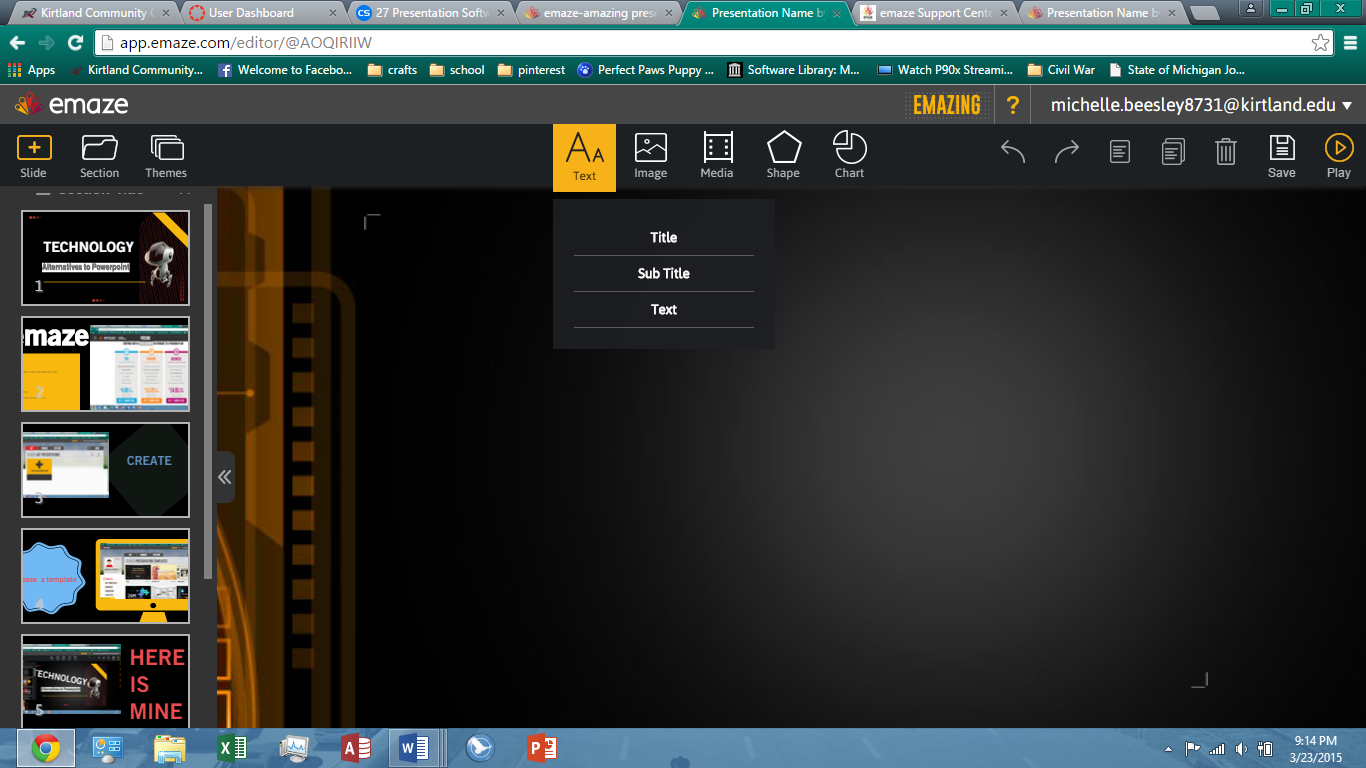This screenshot has height=768, width=1366.
Task: Open the Chrome menu hamburger icon
Action: coord(1350,43)
